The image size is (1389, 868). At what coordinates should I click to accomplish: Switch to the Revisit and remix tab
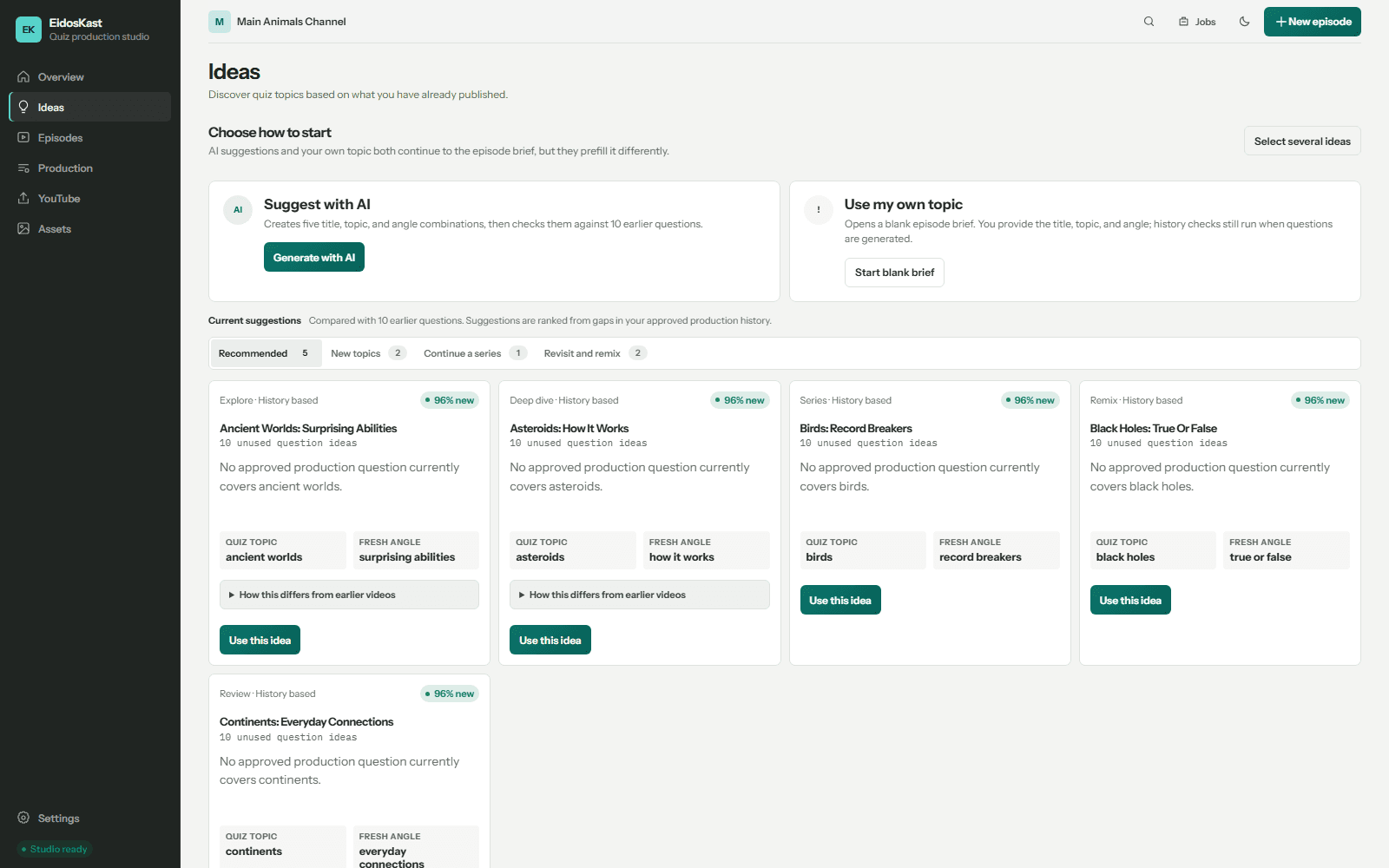pos(595,353)
